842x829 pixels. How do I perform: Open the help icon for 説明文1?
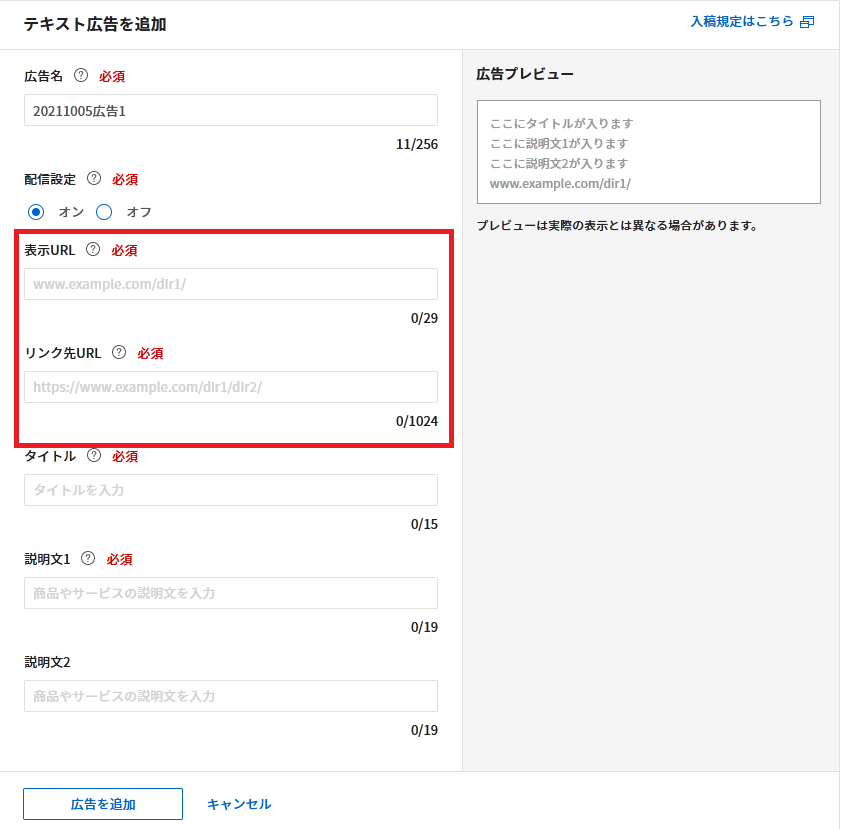(x=88, y=559)
